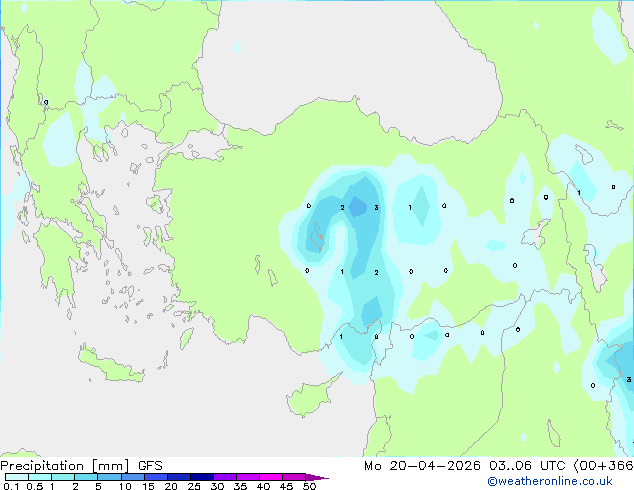The image size is (634, 490).
Task: Click the 30–35 mm purple legend swatch
Action: [225, 477]
